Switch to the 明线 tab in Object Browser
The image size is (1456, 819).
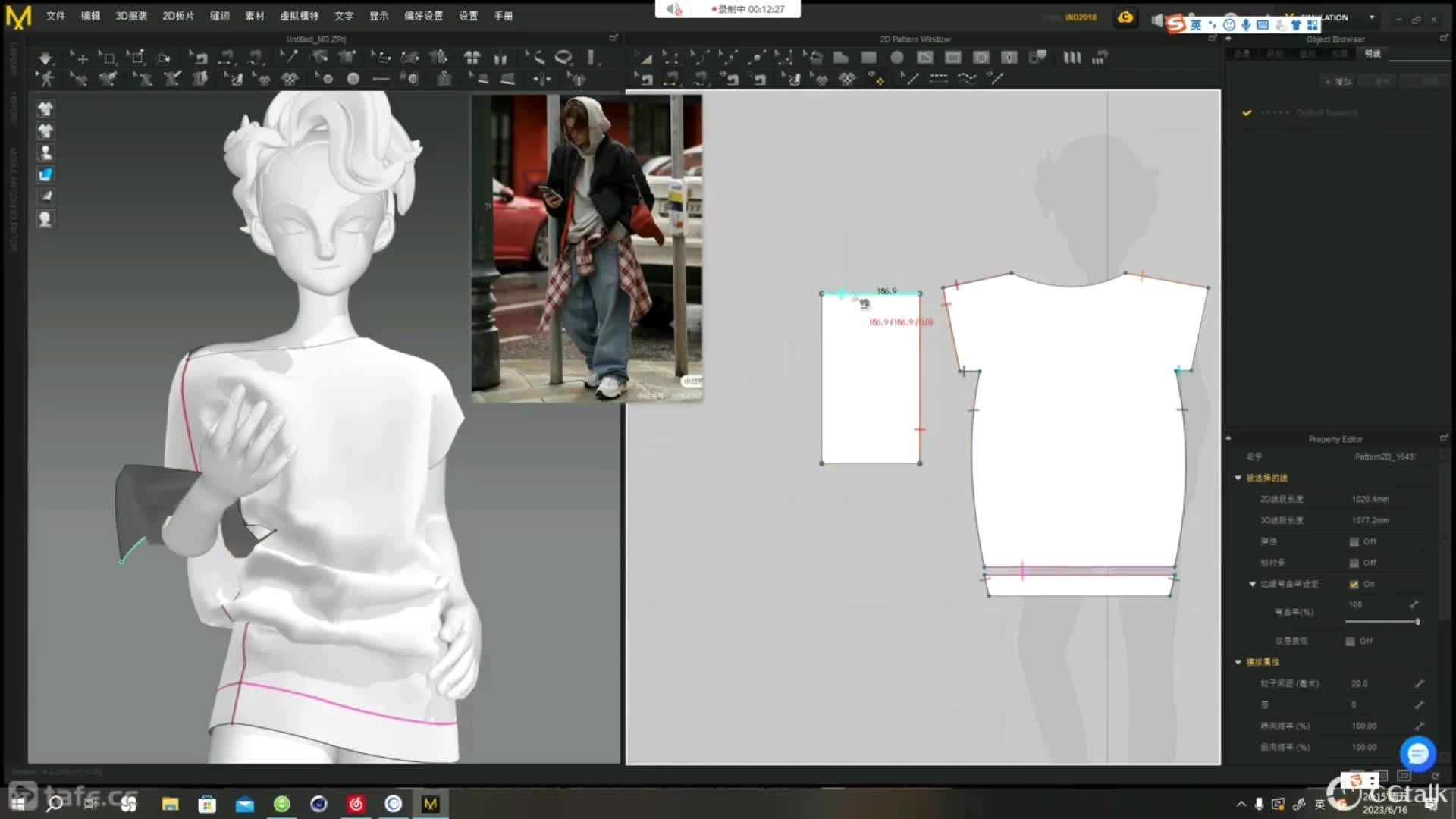point(1373,54)
